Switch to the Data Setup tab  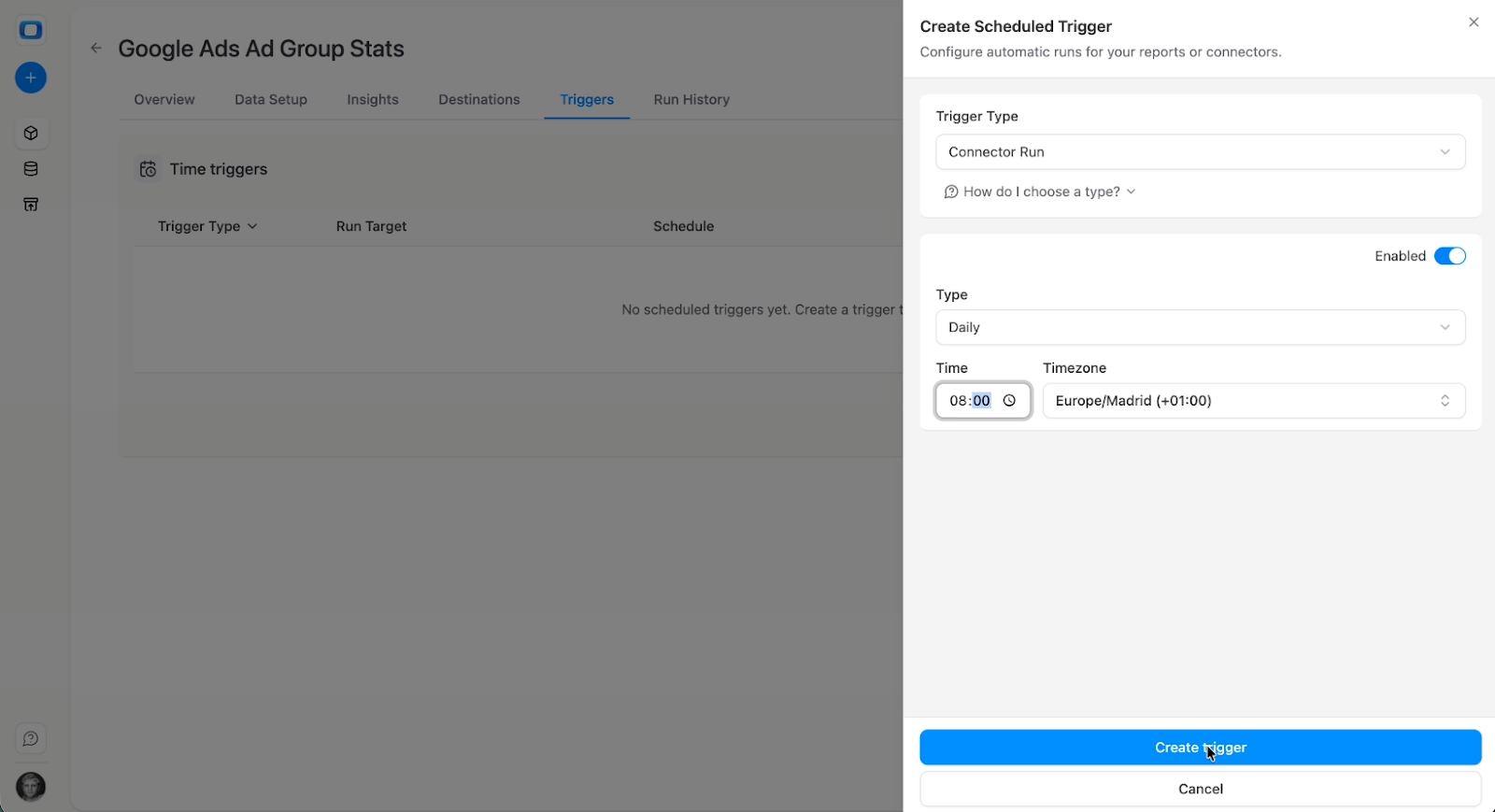tap(271, 100)
